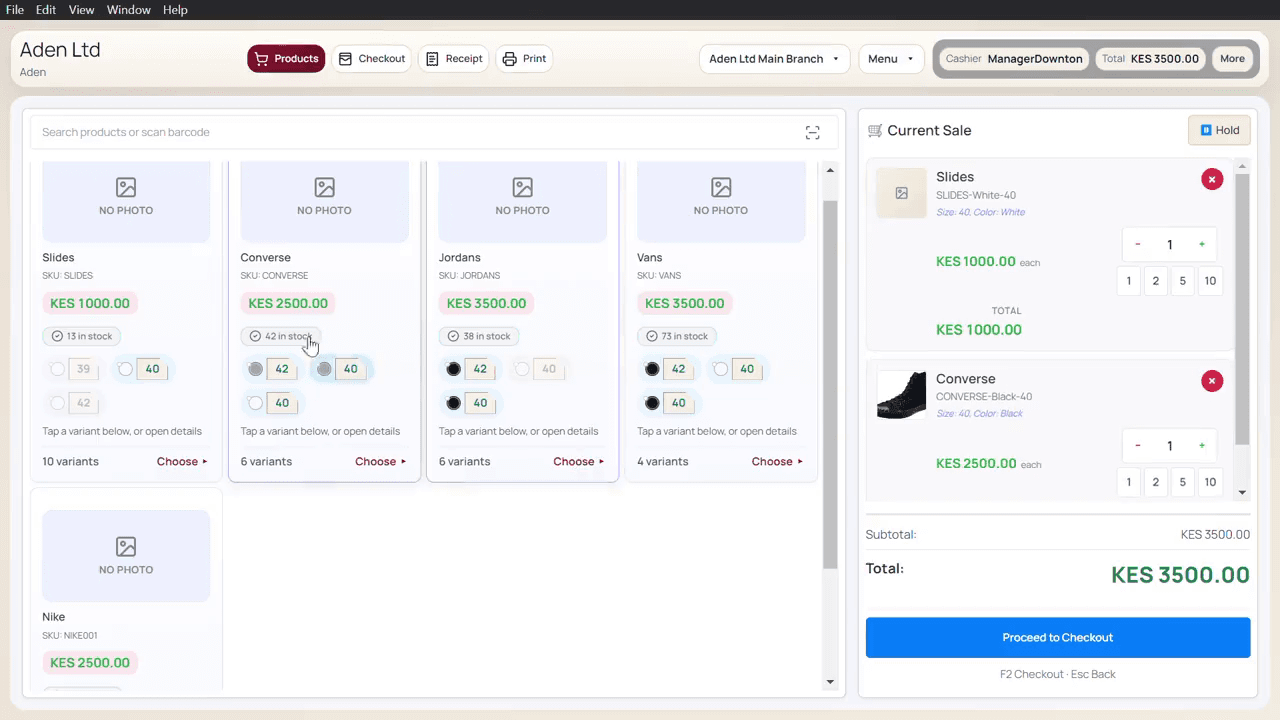The width and height of the screenshot is (1280, 720).
Task: Open the Aden Ltd Main Branch dropdown
Action: pos(774,59)
